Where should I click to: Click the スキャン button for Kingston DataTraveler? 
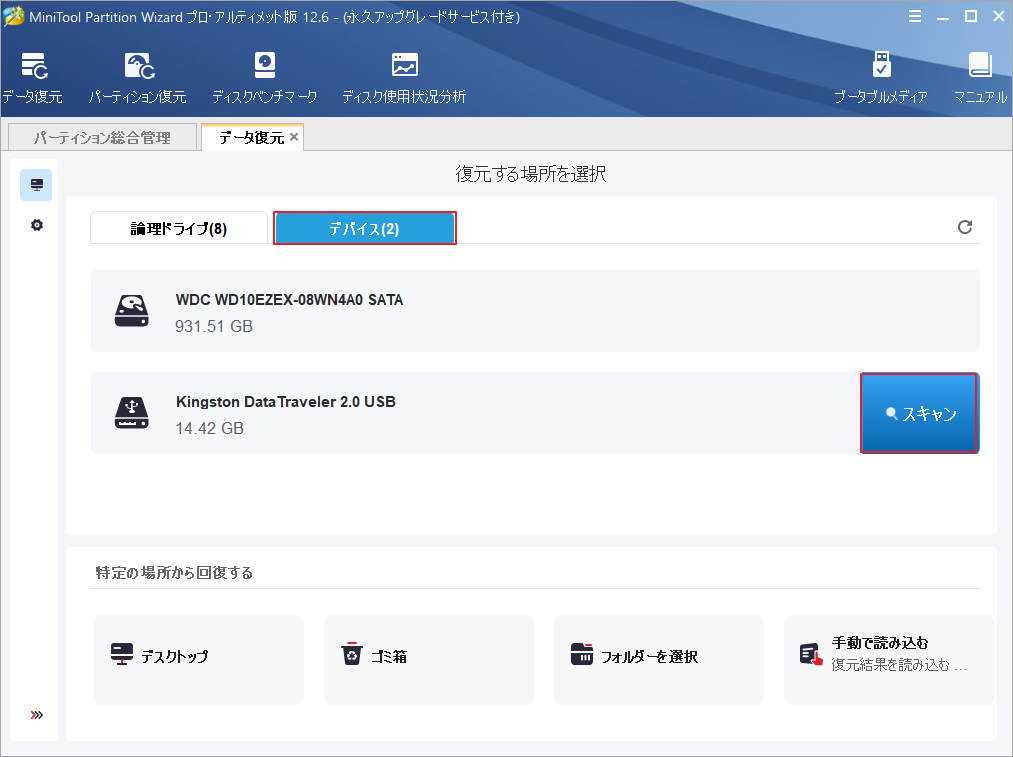pyautogui.click(x=918, y=413)
